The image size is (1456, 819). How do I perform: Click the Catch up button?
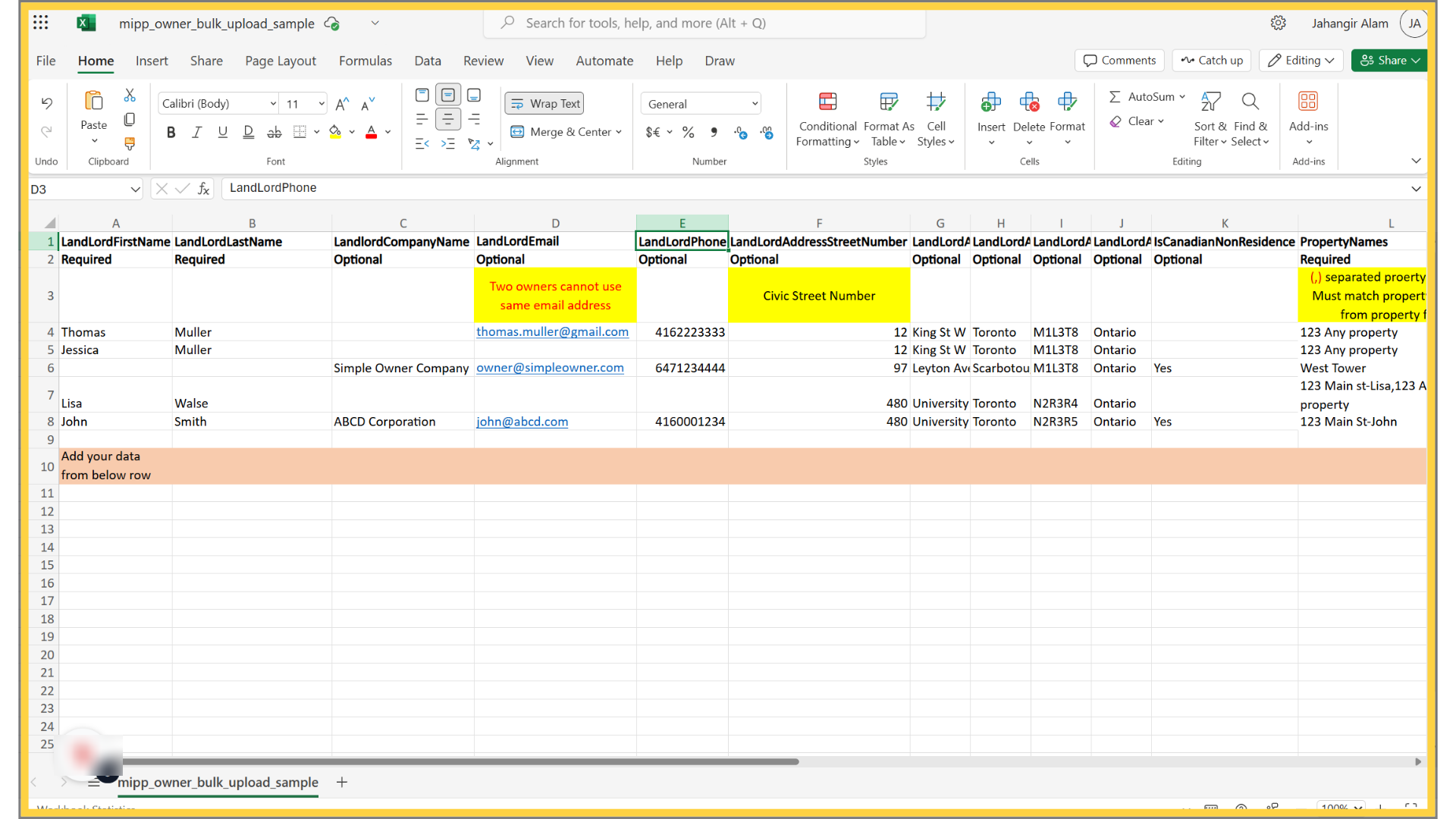point(1212,61)
